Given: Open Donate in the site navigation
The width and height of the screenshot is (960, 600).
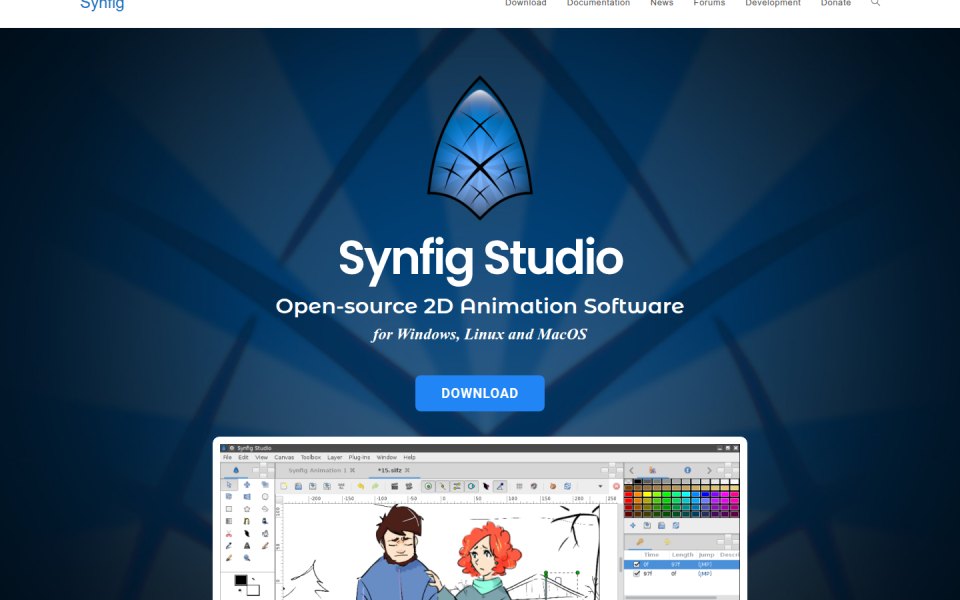Looking at the screenshot, I should [x=836, y=3].
